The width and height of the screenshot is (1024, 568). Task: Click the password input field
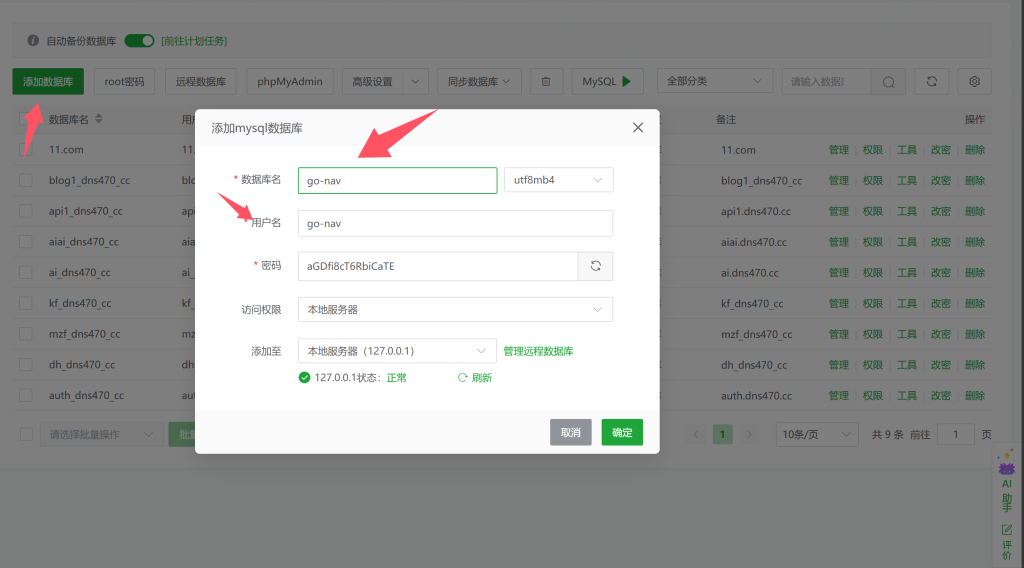[438, 266]
